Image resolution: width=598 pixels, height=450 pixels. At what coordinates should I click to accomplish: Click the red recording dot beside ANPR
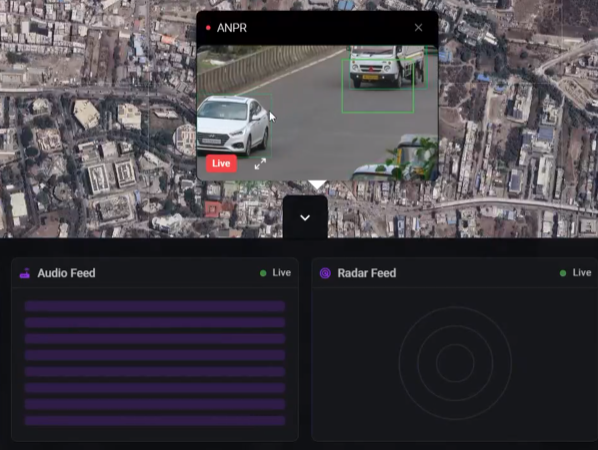(x=208, y=28)
